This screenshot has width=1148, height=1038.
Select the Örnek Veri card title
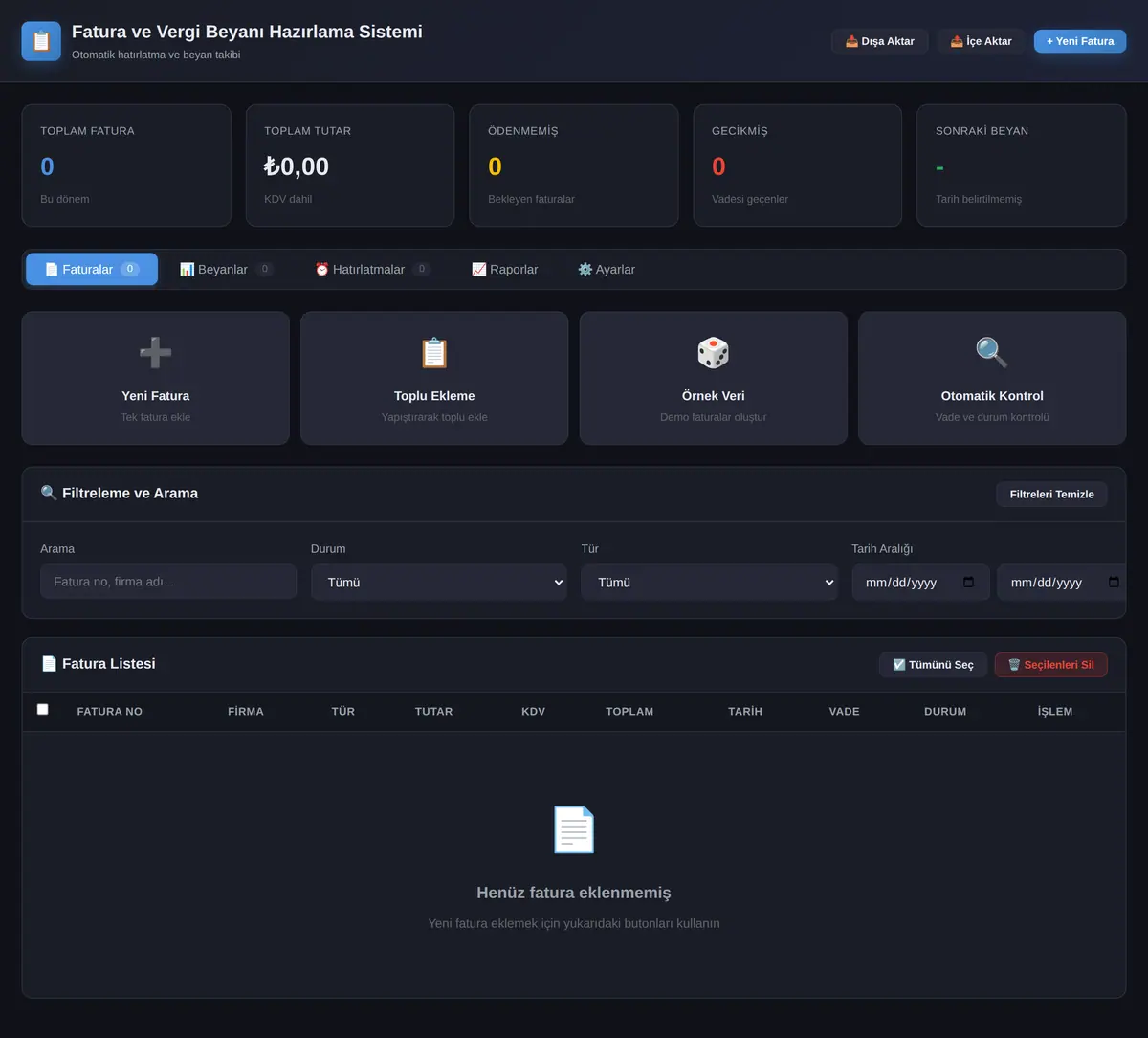point(713,396)
